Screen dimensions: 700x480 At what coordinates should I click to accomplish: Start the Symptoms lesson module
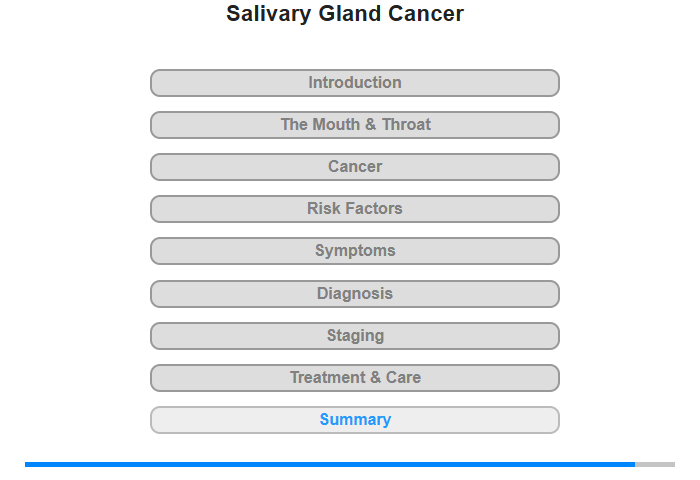coord(355,251)
